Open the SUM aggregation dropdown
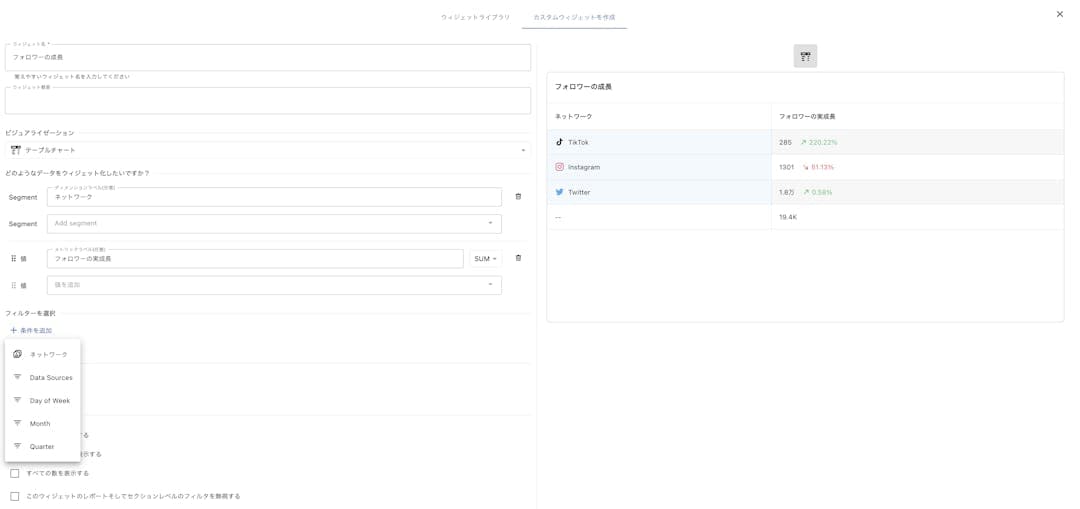 click(485, 259)
